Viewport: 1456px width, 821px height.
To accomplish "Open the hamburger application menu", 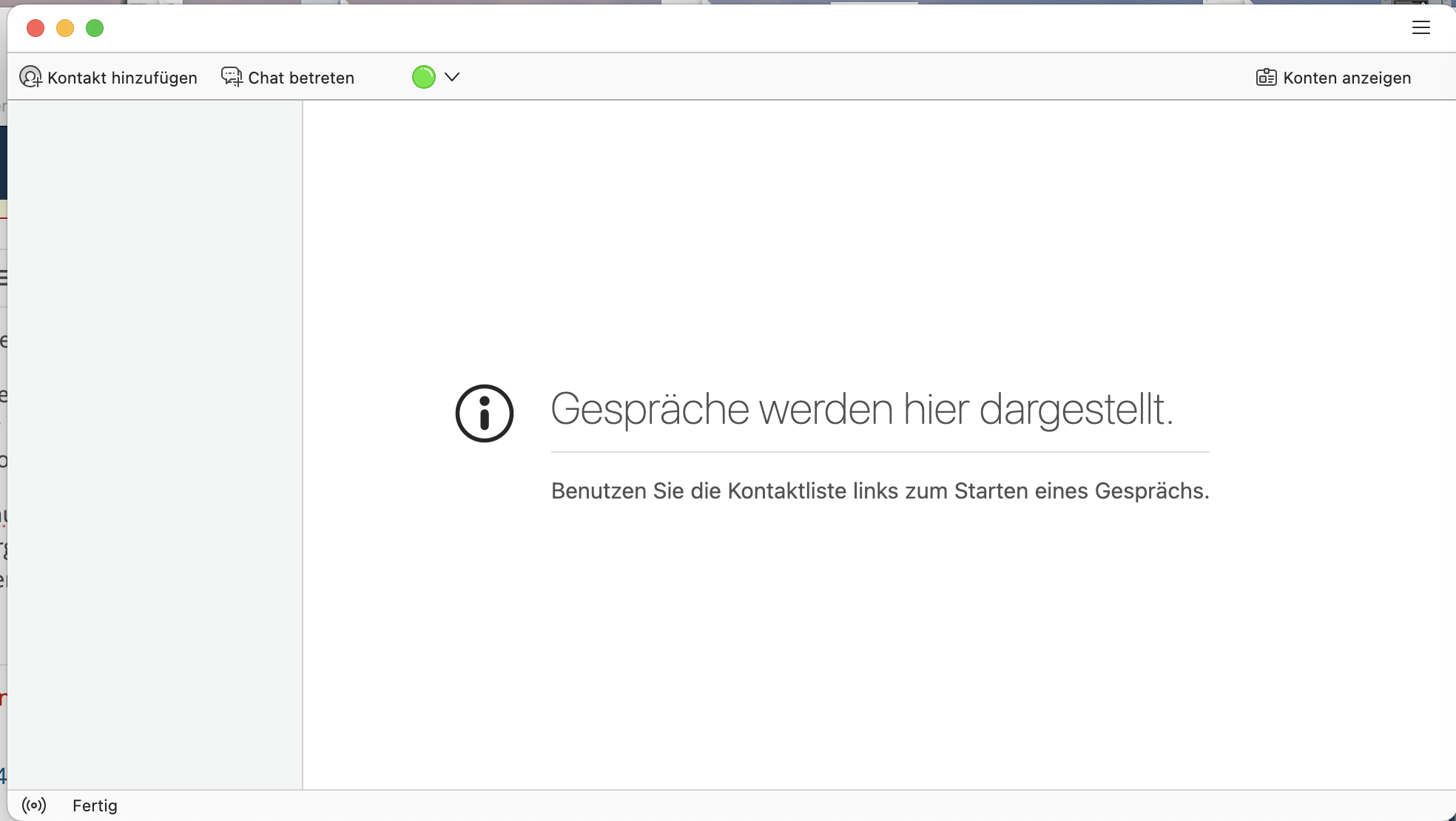I will 1420,28.
